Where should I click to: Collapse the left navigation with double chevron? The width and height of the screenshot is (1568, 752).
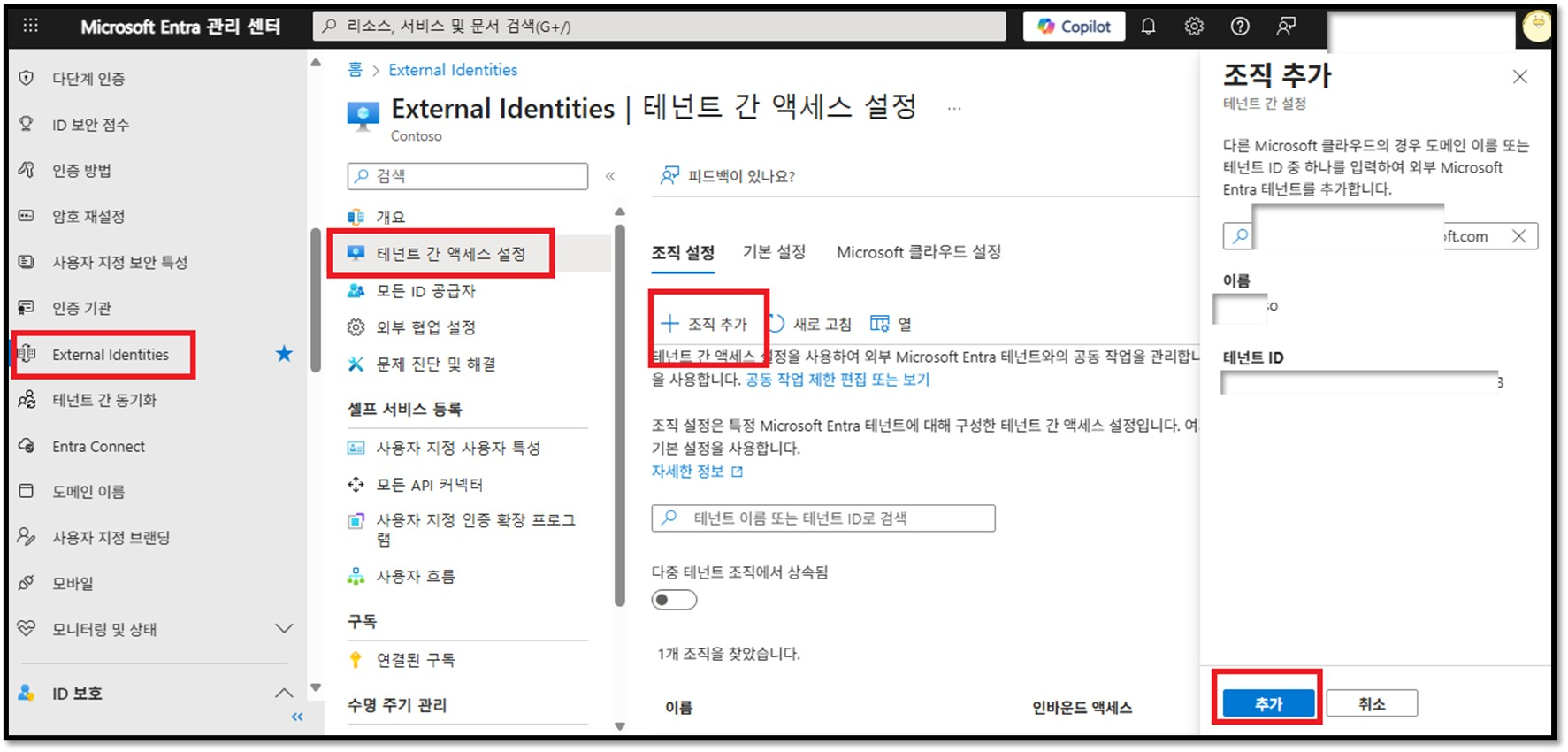(297, 717)
